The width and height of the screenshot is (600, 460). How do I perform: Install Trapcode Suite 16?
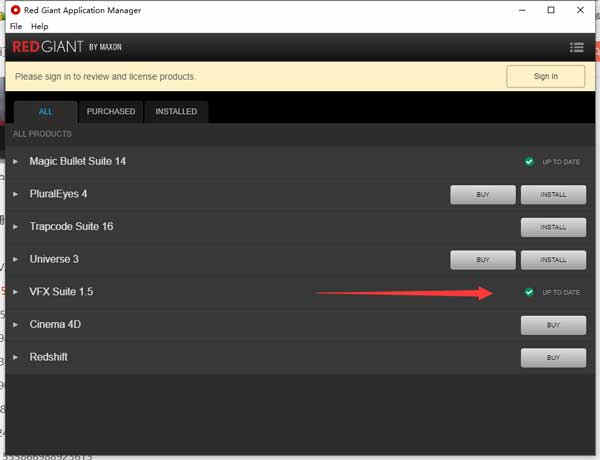point(553,227)
